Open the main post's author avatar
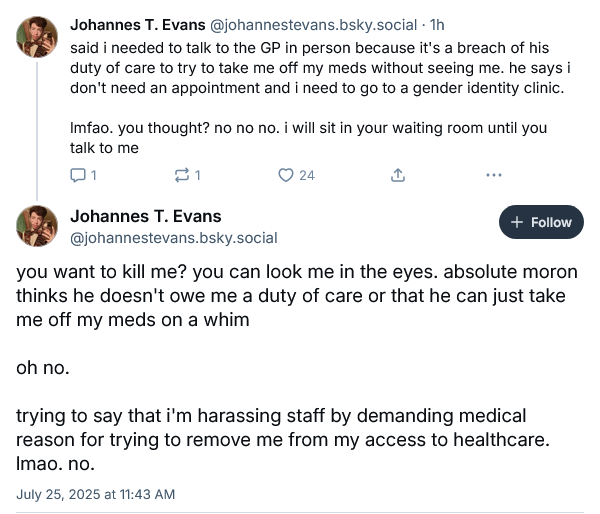This screenshot has width=600, height=514. (37, 225)
